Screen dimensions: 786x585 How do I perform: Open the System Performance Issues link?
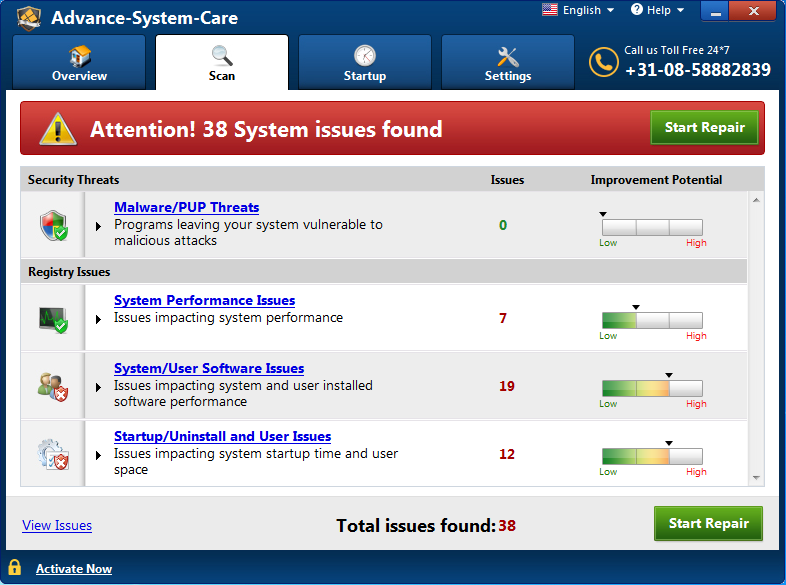[x=205, y=300]
